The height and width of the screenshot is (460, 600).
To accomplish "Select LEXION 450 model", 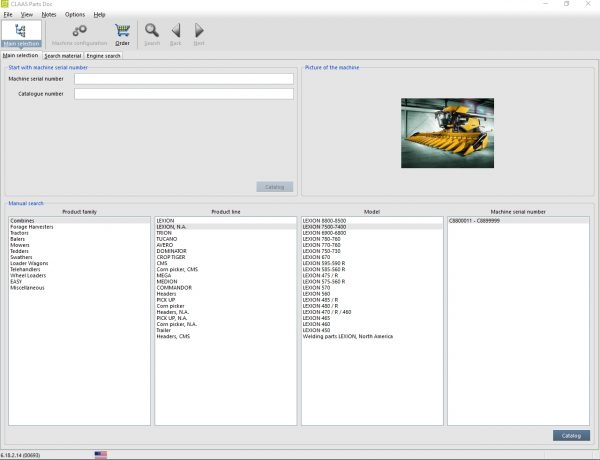I will 372,330.
